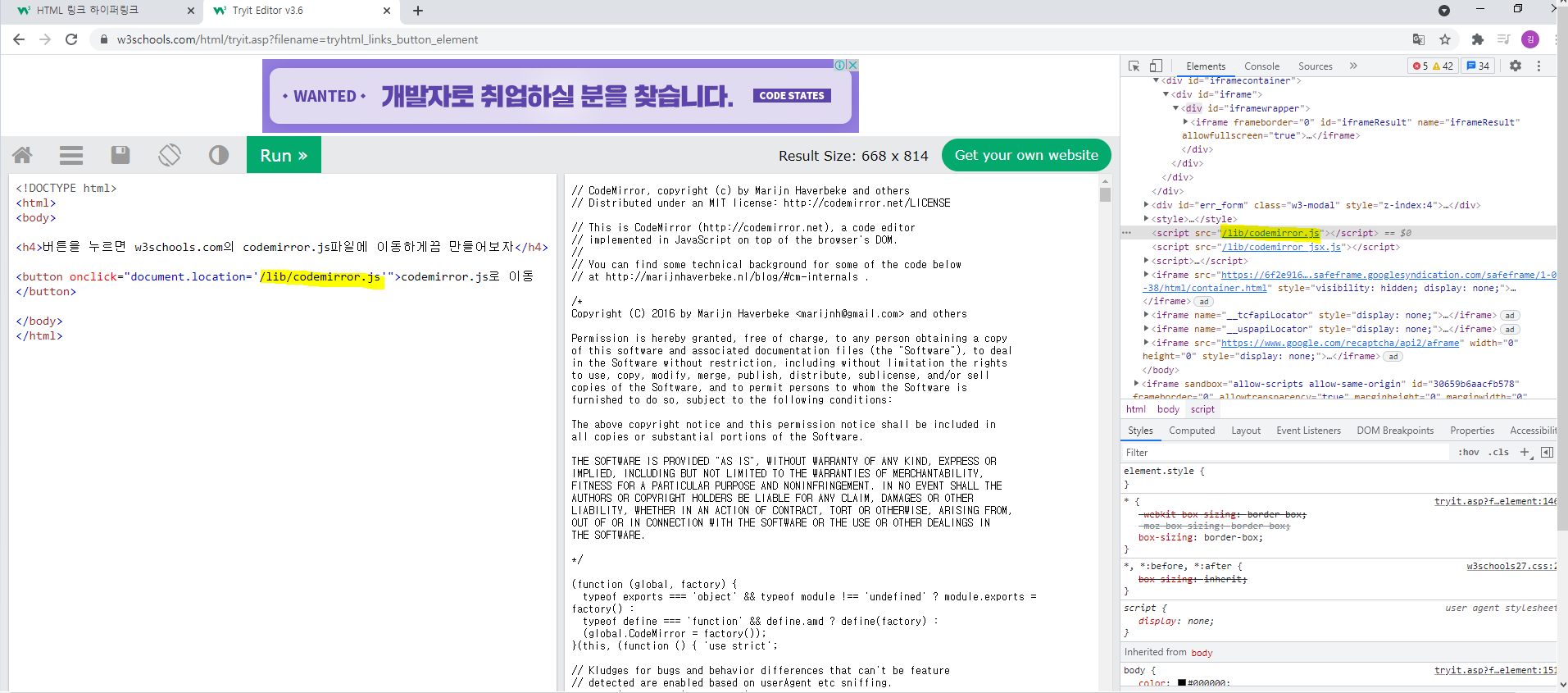This screenshot has width=1568, height=693.
Task: Add a new style rule with plus
Action: 1525,453
